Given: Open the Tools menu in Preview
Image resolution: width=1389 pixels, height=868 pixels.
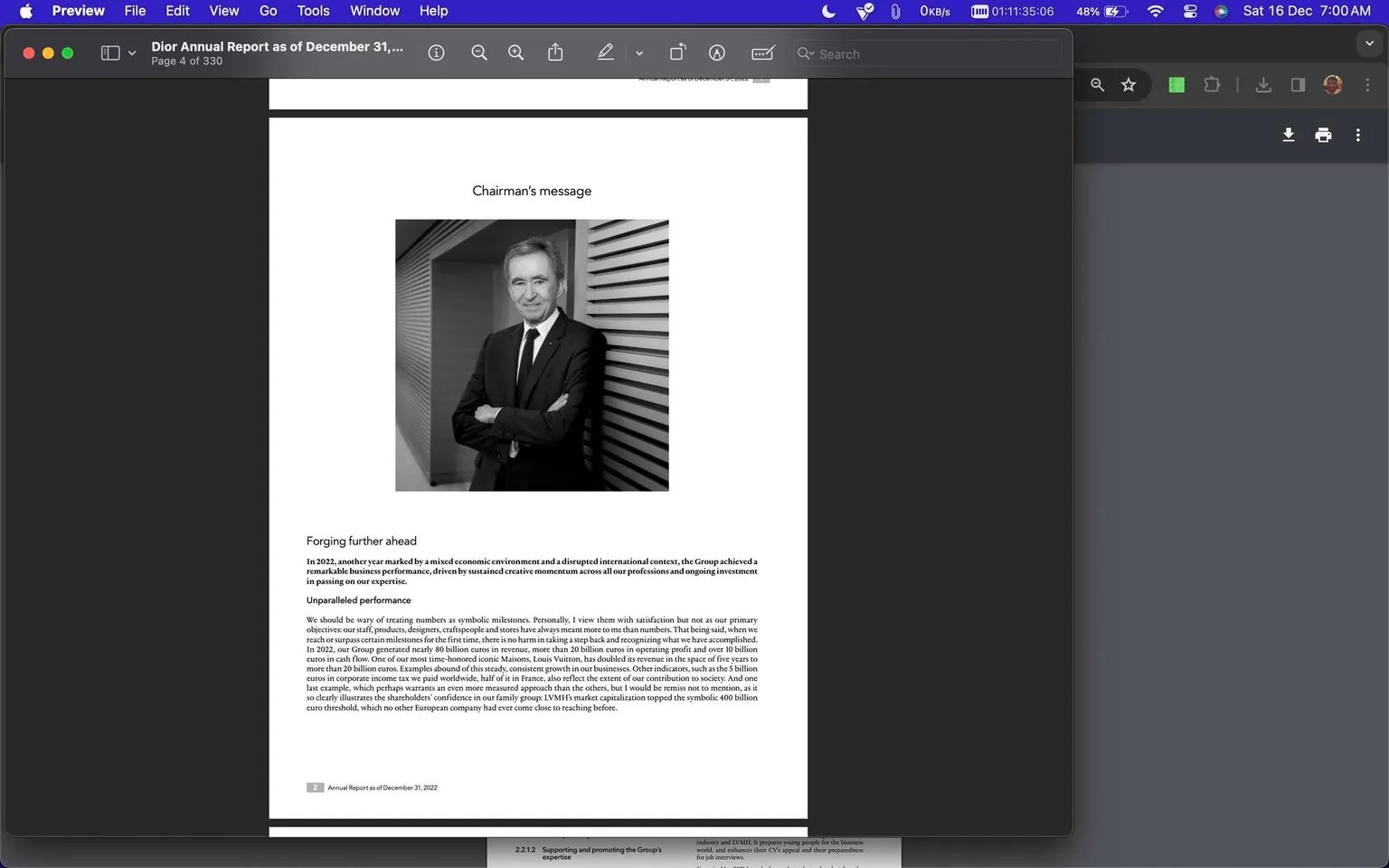Looking at the screenshot, I should (x=312, y=11).
